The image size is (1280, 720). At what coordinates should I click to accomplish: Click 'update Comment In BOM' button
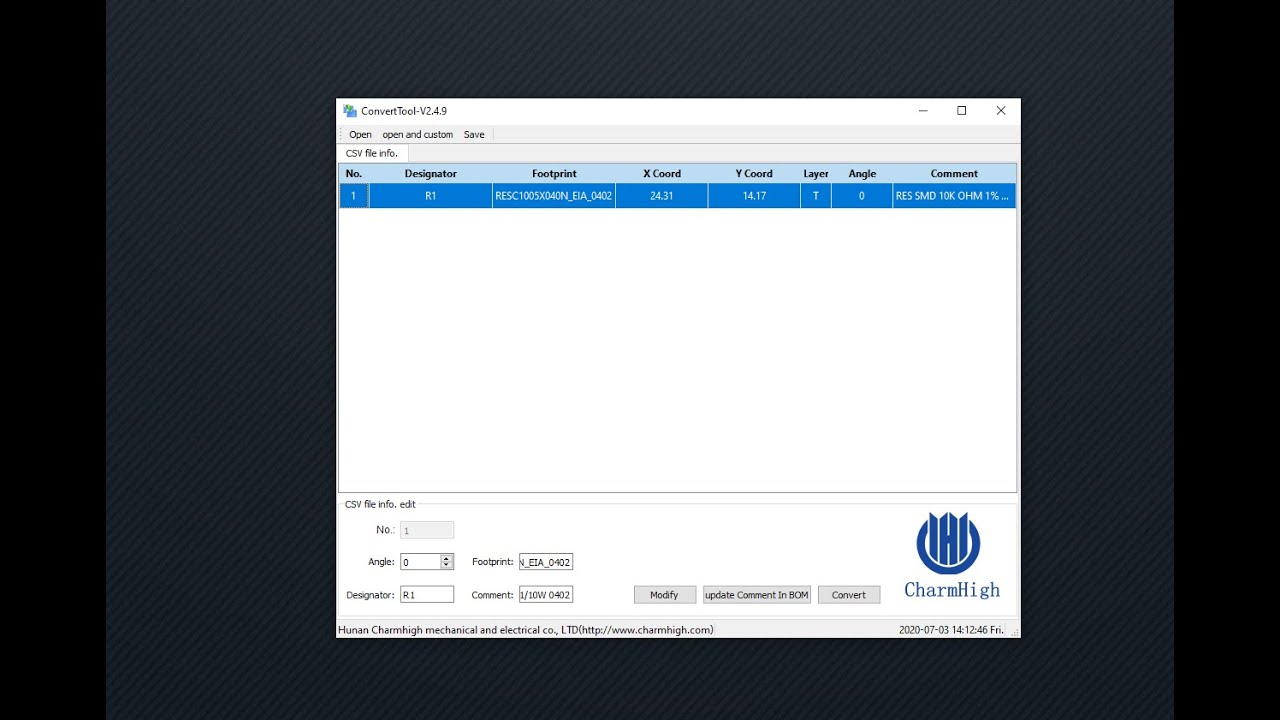756,595
